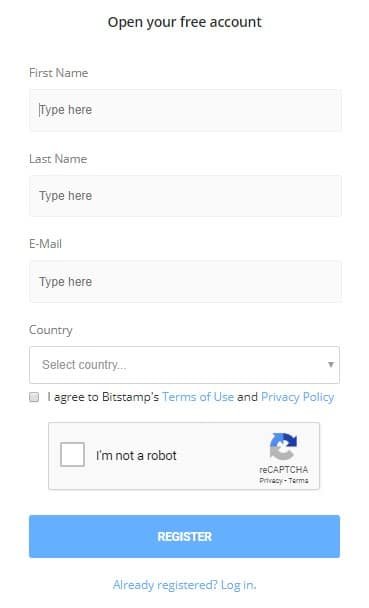This screenshot has width=369, height=608.
Task: Click the First Name label
Action: coord(59,73)
